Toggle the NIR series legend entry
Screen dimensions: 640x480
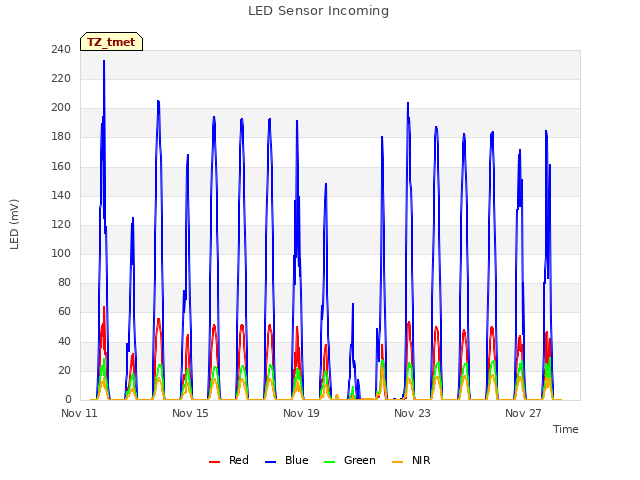point(411,460)
